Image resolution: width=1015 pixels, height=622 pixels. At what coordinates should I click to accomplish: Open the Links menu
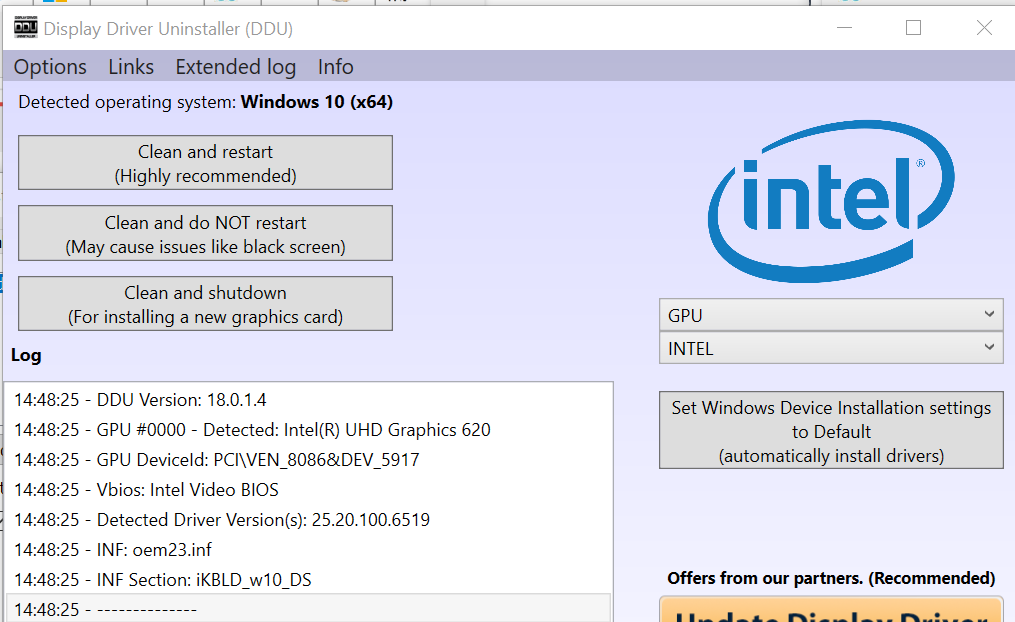[131, 67]
